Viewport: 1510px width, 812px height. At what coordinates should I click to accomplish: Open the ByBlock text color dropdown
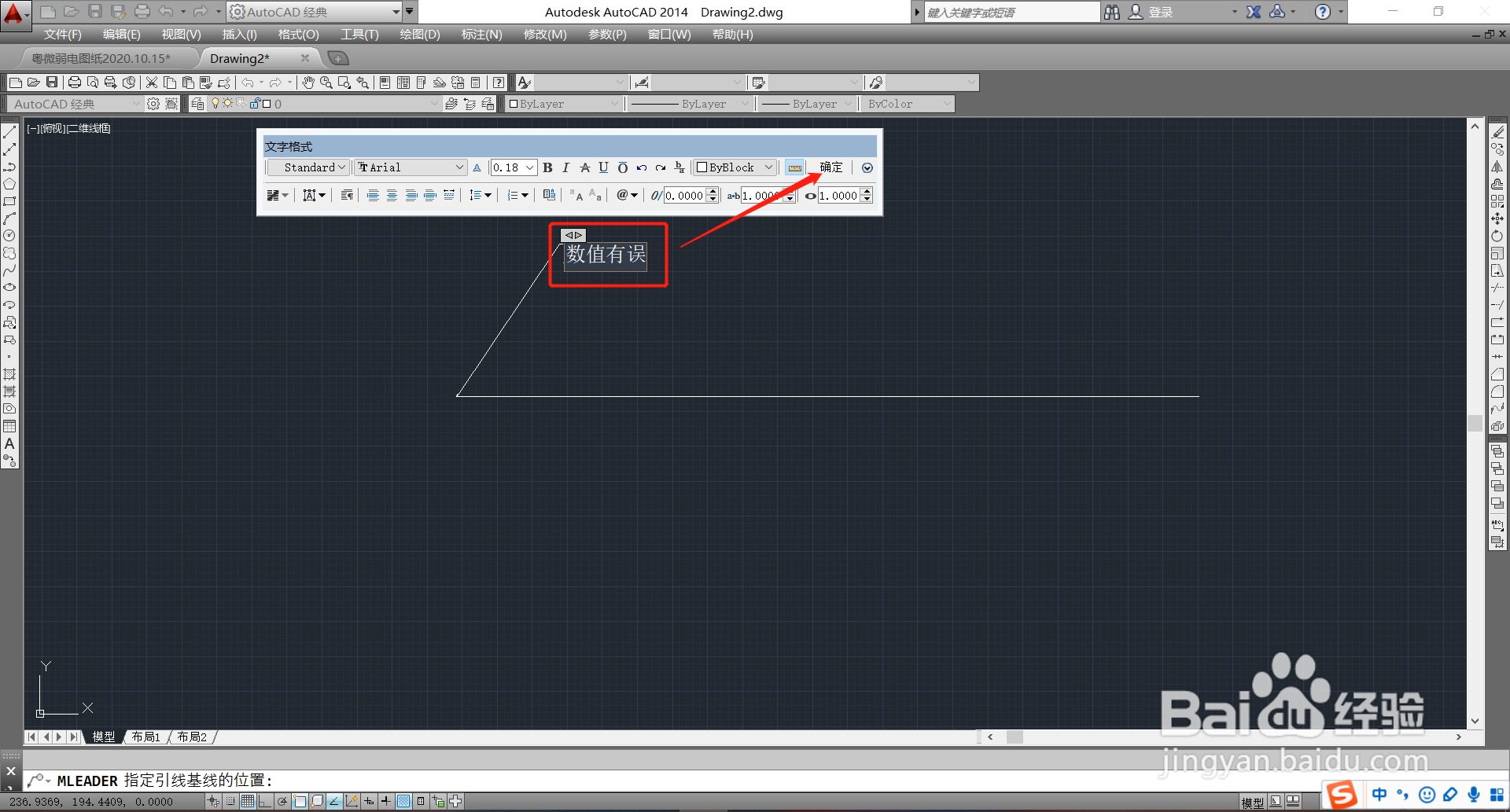click(735, 167)
